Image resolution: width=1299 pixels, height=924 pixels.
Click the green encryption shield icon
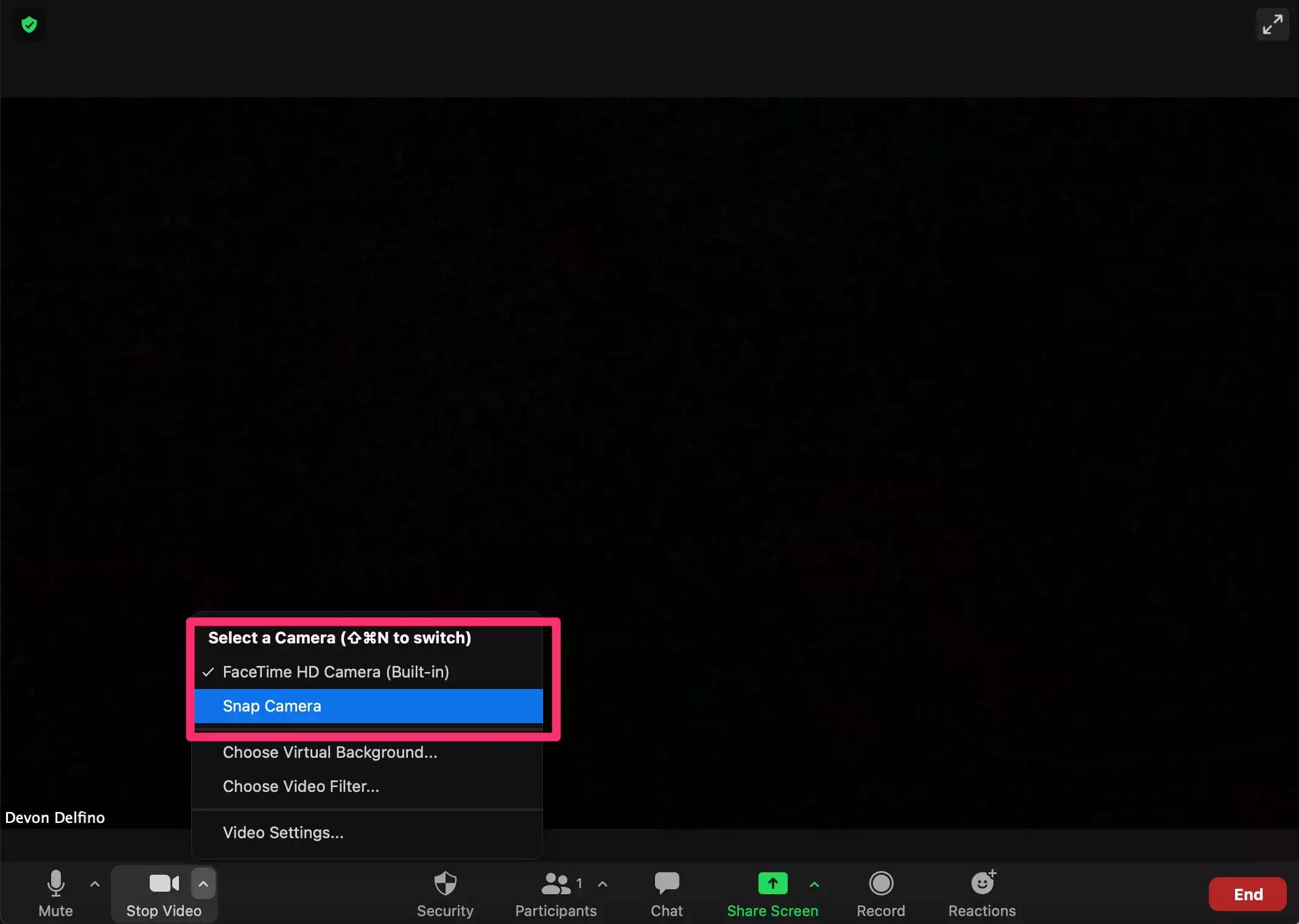[29, 25]
